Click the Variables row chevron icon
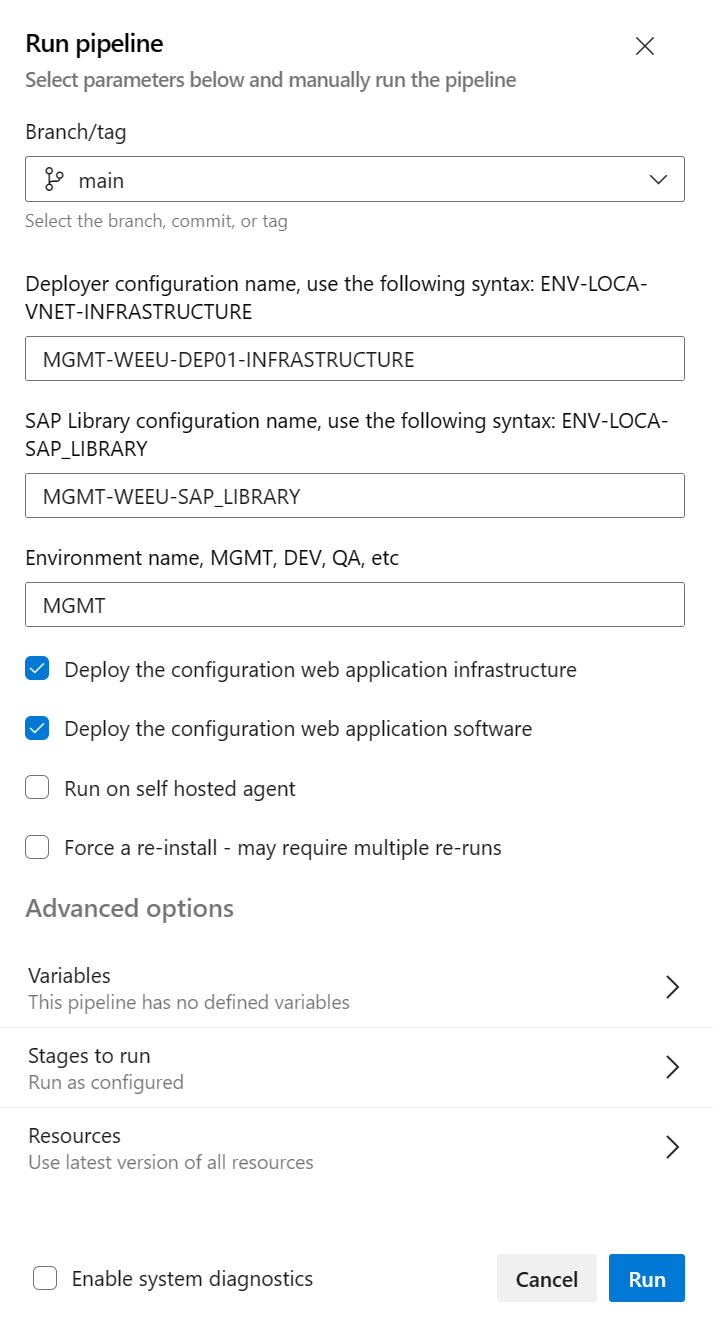This screenshot has height=1320, width=713. pos(672,987)
